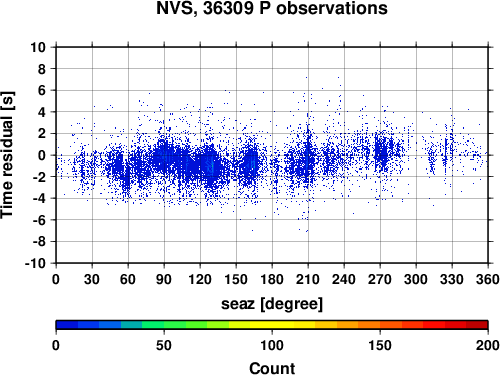The image size is (500, 375).
Task: Click the x-axis tick label 90
Action: pyautogui.click(x=164, y=279)
